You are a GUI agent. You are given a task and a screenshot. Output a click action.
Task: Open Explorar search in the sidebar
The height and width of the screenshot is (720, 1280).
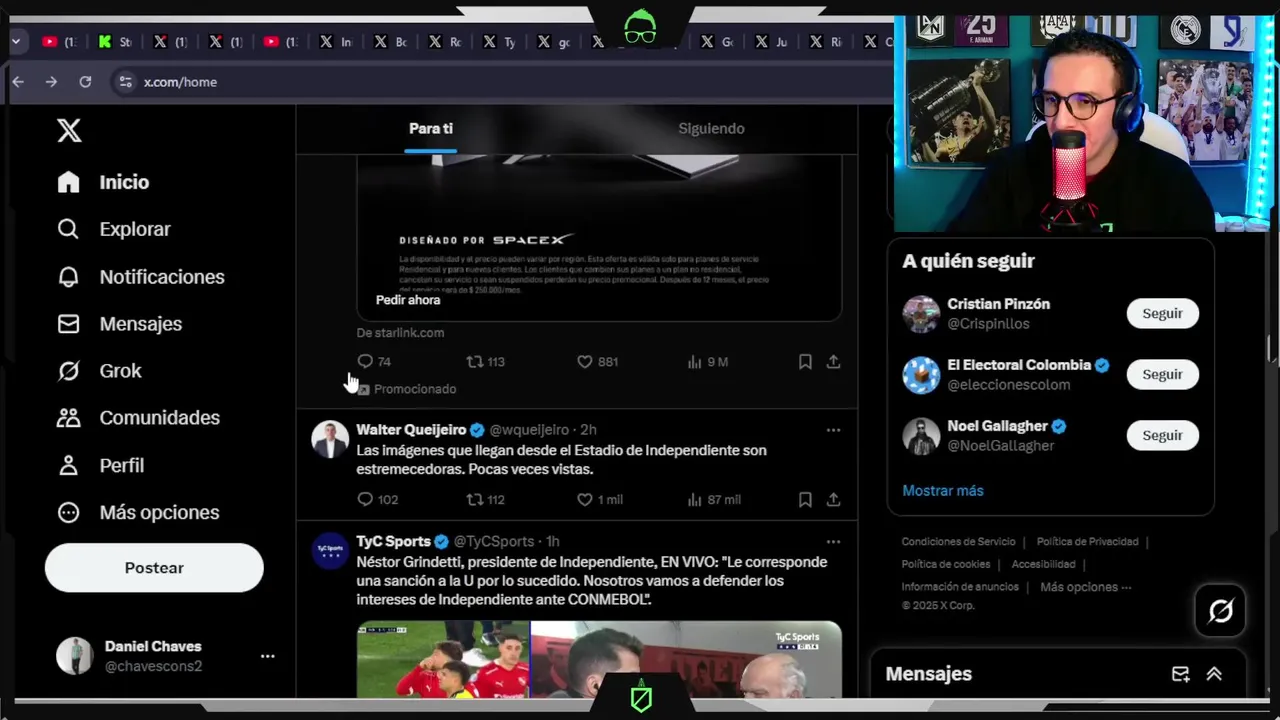tap(114, 229)
